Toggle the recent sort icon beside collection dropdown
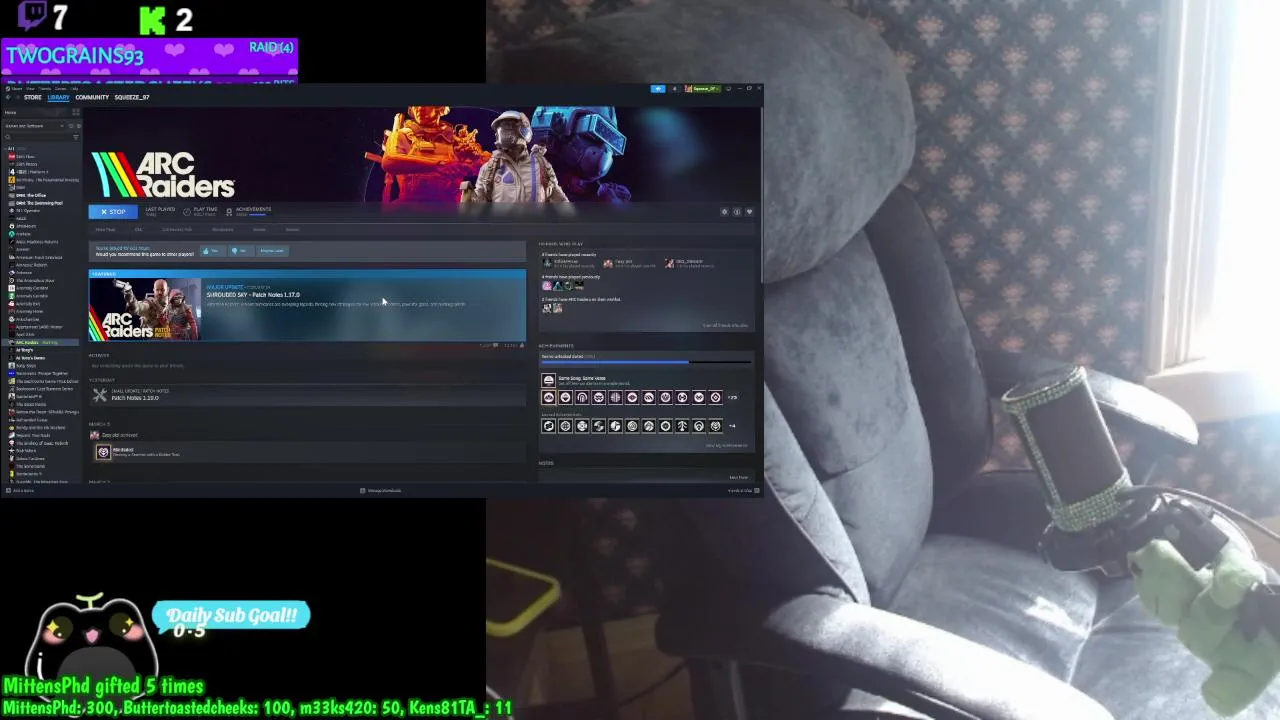Viewport: 1280px width, 720px height. (x=71, y=126)
